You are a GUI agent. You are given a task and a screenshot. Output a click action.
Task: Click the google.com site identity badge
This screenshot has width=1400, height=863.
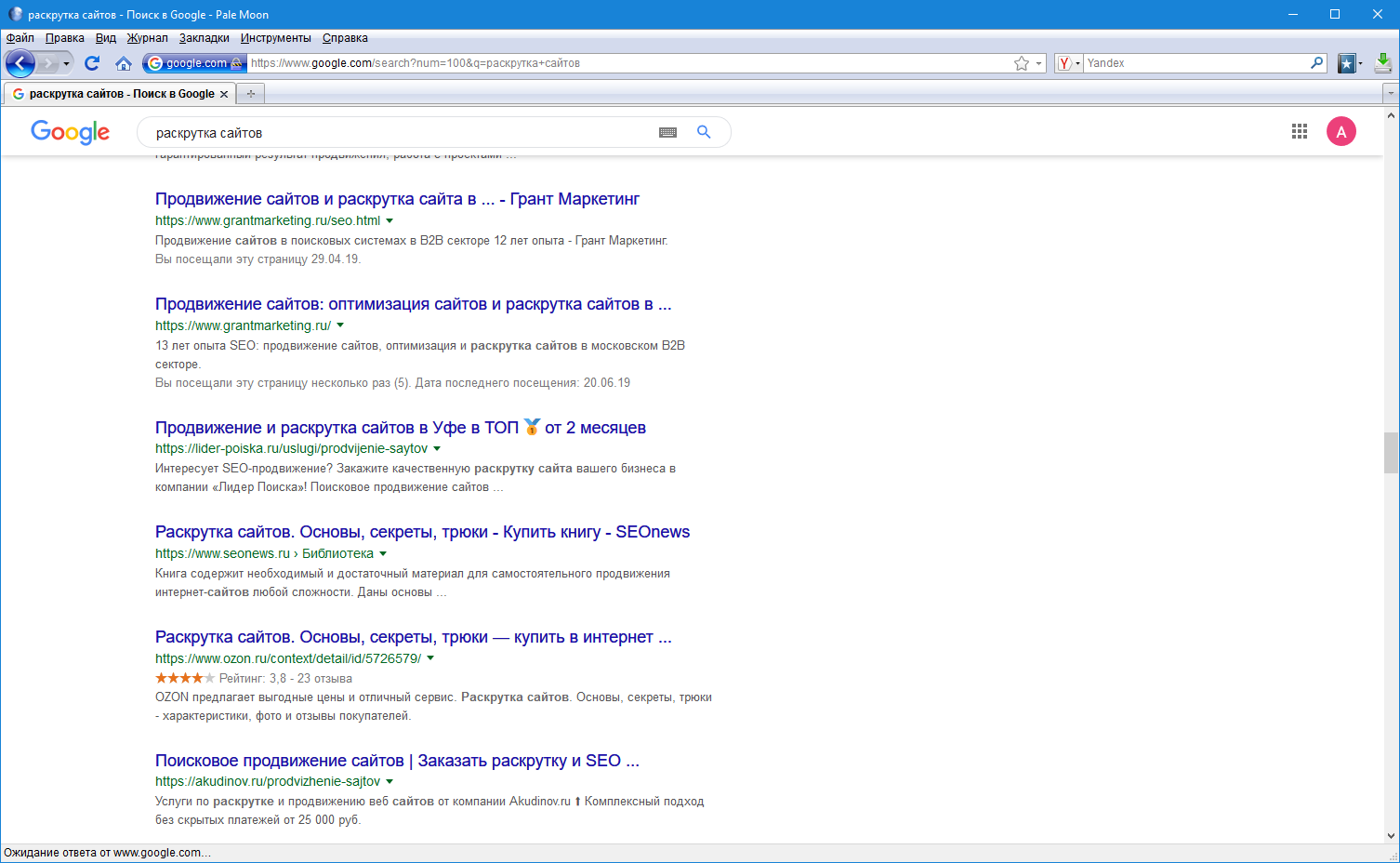point(194,63)
